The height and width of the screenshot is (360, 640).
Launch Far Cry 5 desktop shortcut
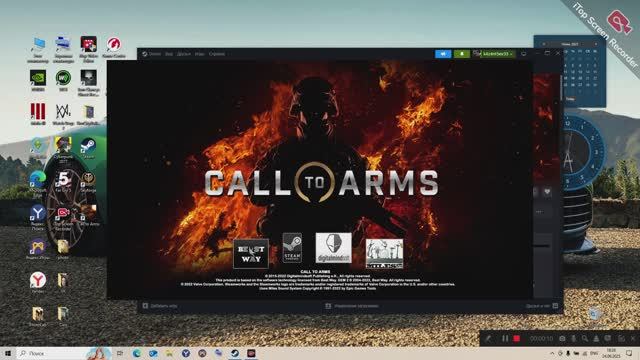pos(63,181)
